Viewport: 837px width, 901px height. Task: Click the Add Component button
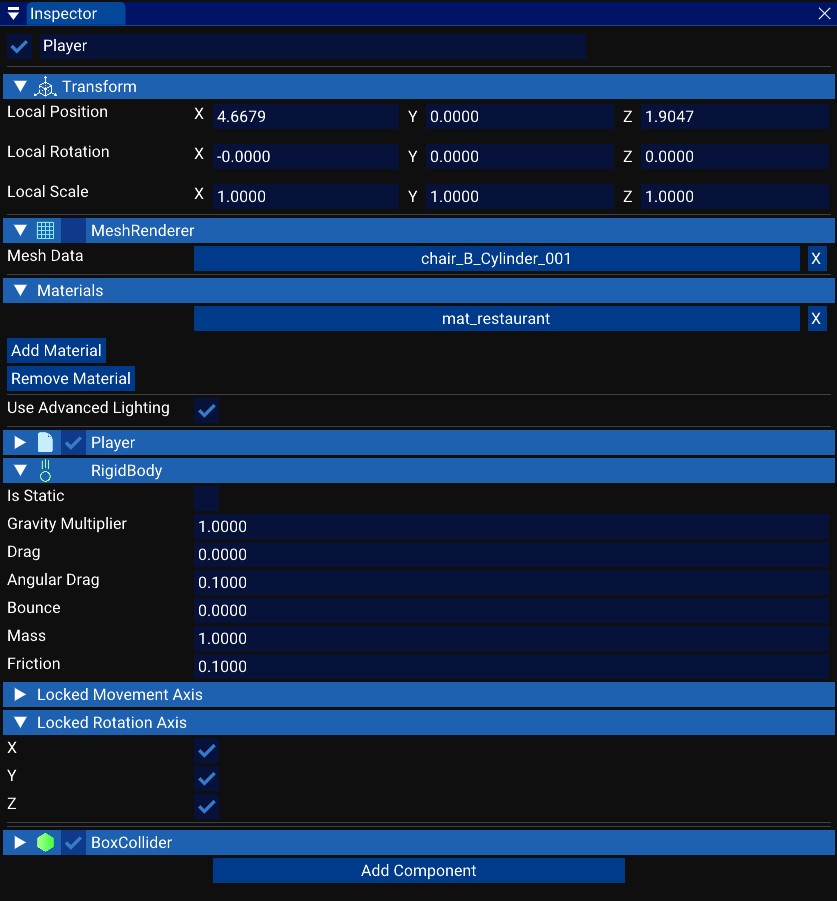[x=419, y=871]
